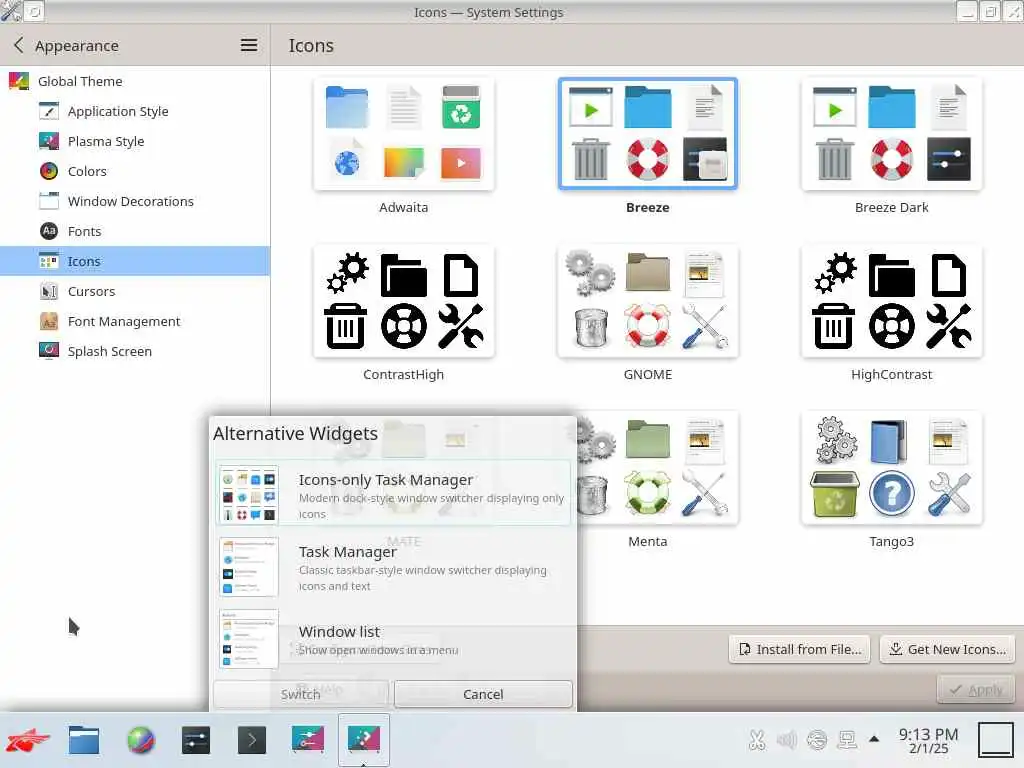Click the active System Settings taskbar entry
Viewport: 1024px width, 768px height.
tap(364, 740)
